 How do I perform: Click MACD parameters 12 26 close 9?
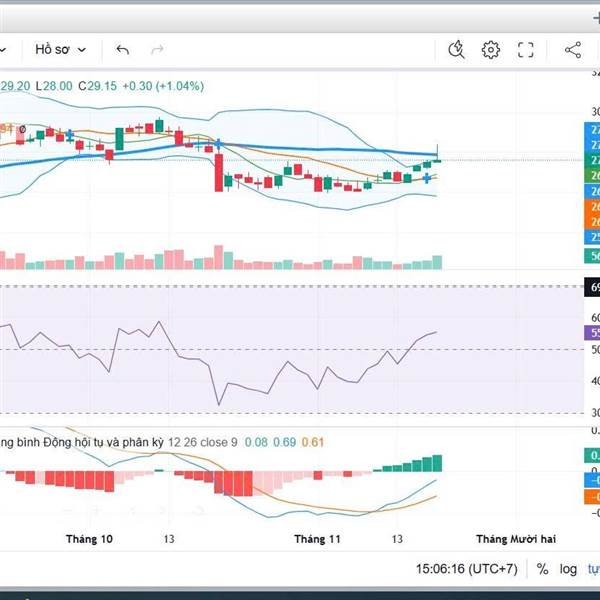203,442
